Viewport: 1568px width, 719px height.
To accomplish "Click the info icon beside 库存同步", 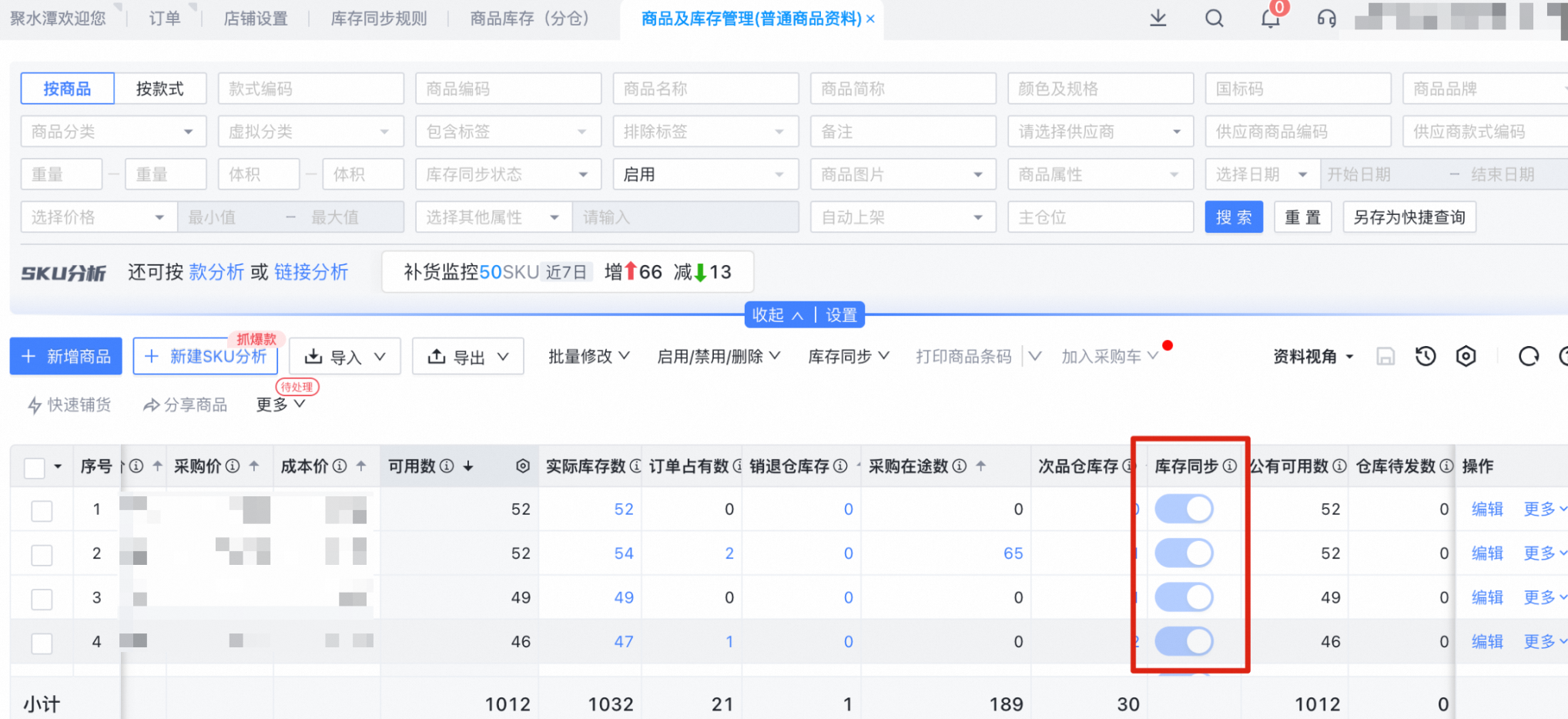I will [1230, 465].
